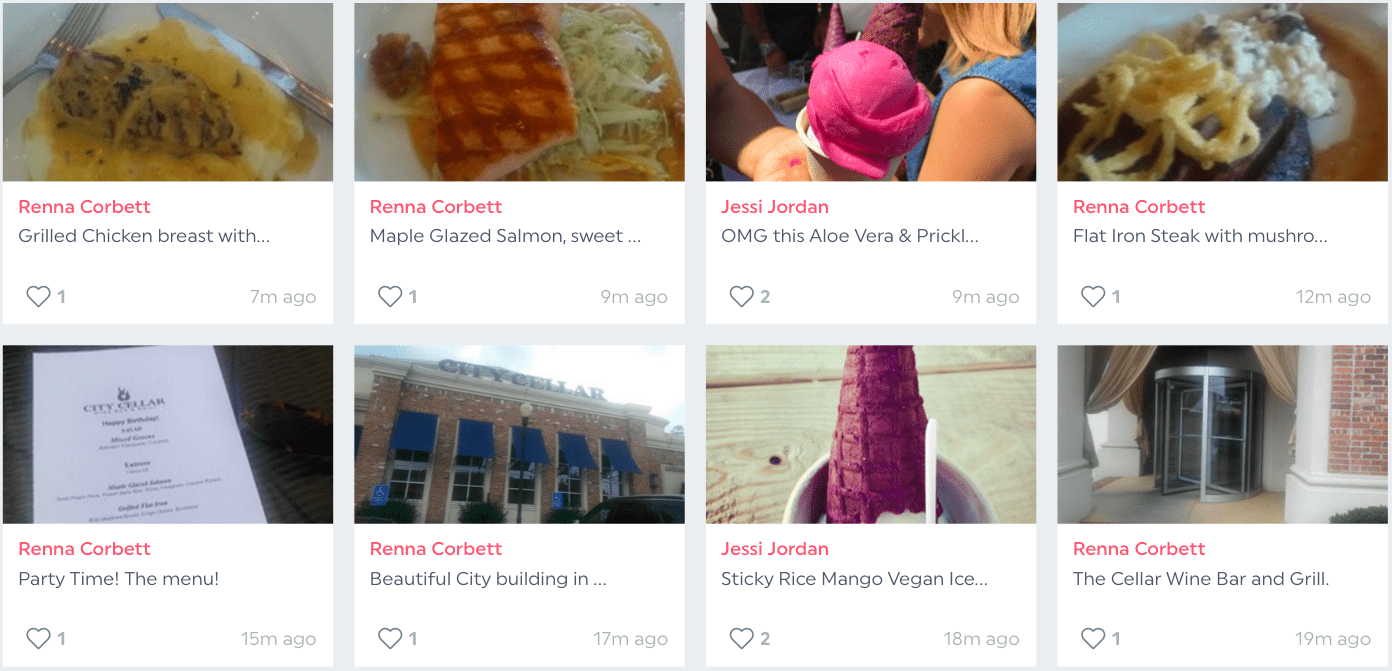Like the Aloe Vera & Prickly post

pyautogui.click(x=741, y=297)
